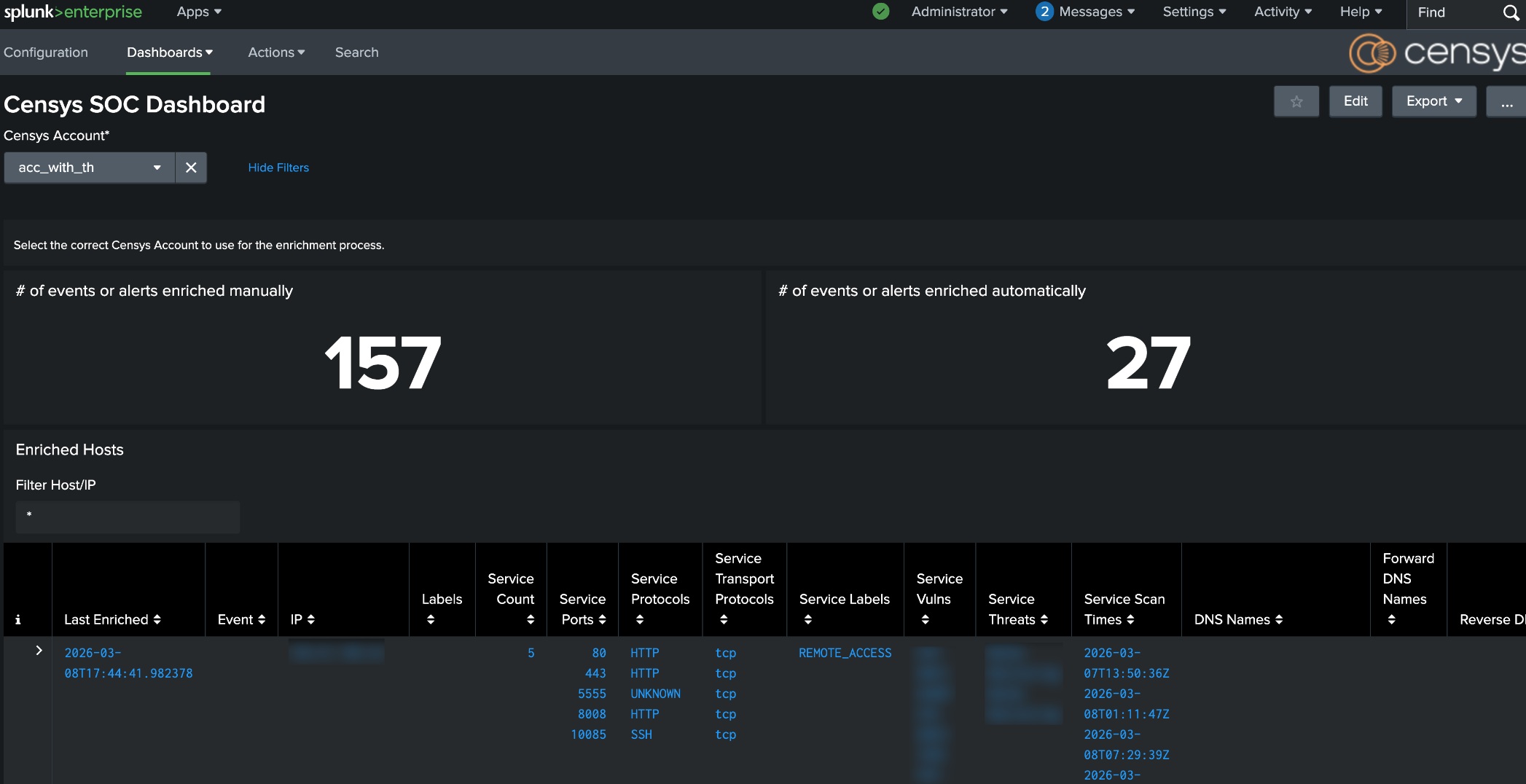Screen dimensions: 1526x784
Task: Click service port 8008
Action: (592, 714)
